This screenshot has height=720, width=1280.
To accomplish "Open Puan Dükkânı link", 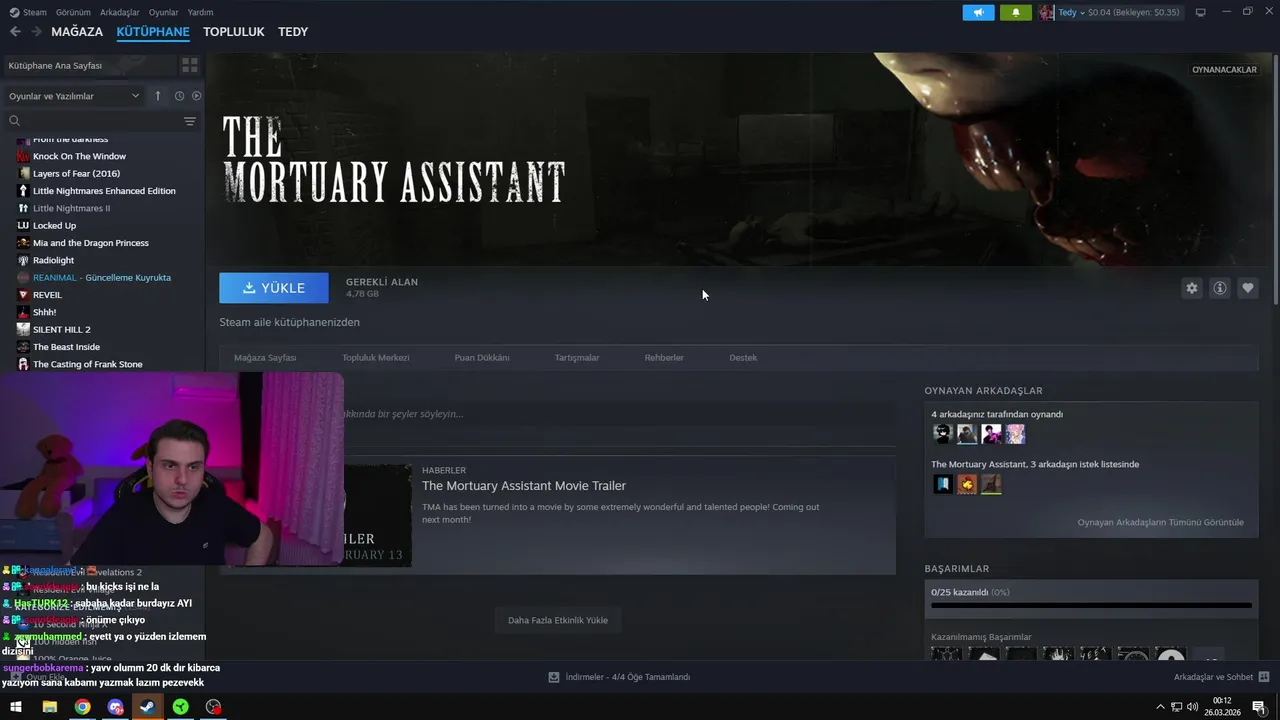I will (x=482, y=357).
